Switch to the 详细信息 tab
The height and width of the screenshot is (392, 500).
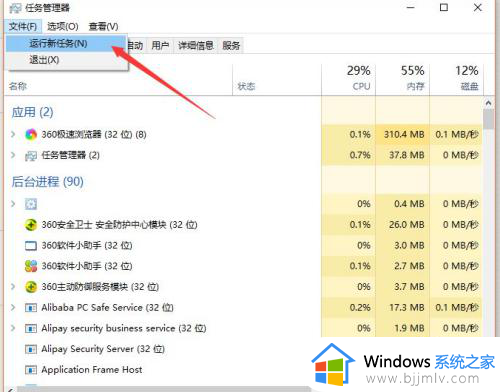tap(196, 46)
